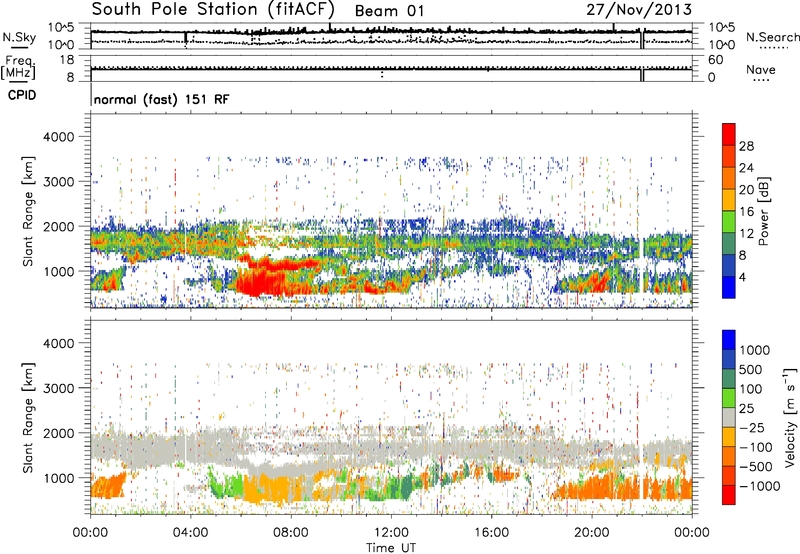
Task: Click the "16:00" time axis label
Action: [491, 533]
